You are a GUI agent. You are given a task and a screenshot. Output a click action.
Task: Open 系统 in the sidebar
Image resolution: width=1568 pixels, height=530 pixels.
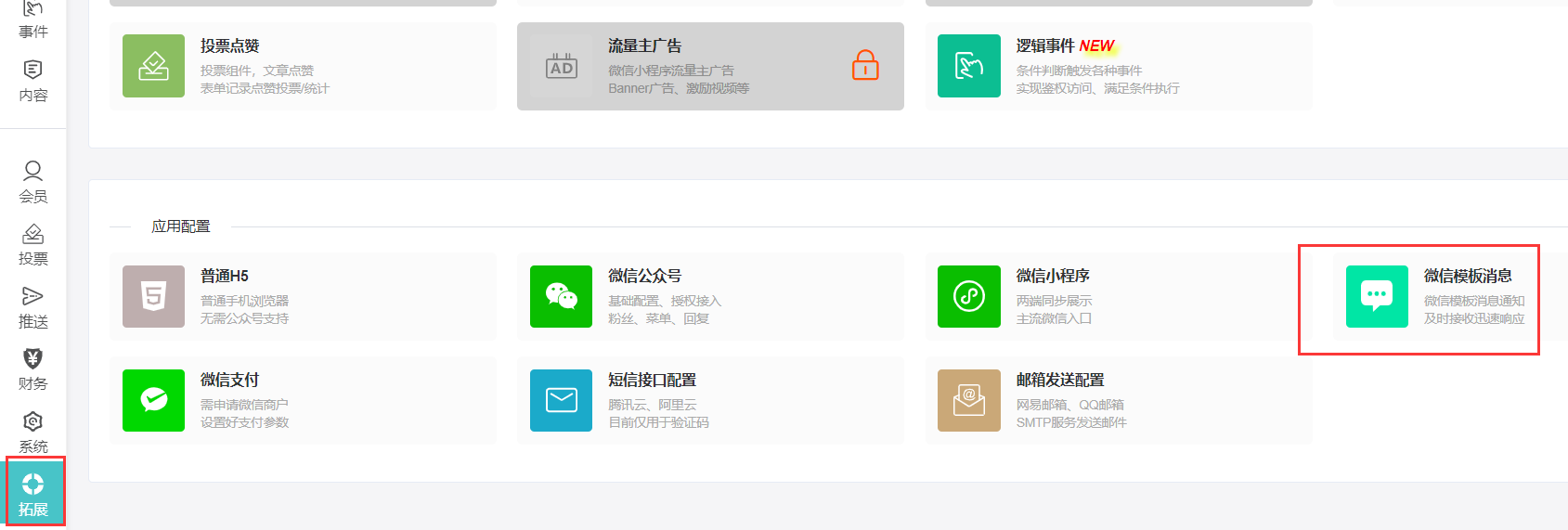tap(33, 433)
